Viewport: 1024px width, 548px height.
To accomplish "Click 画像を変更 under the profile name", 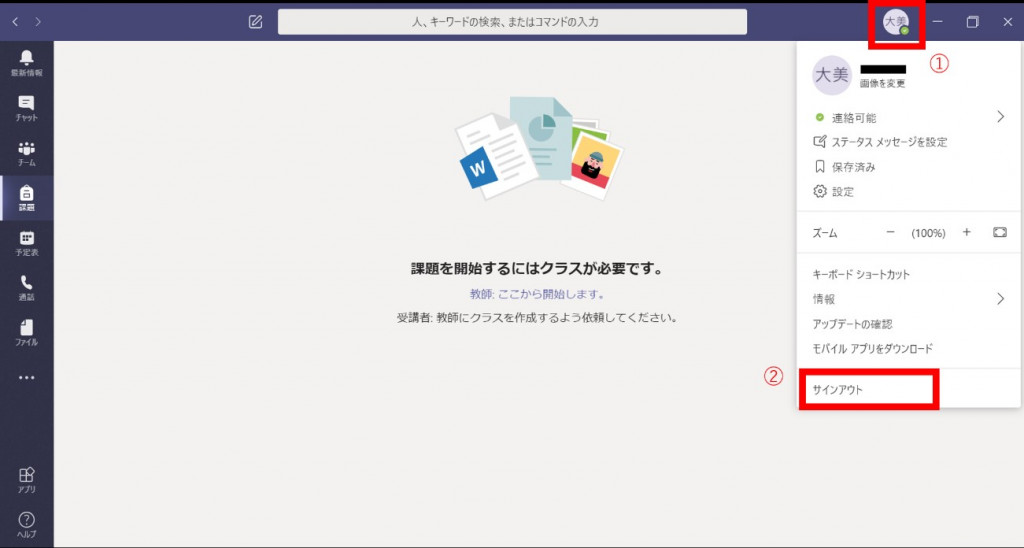I will pyautogui.click(x=882, y=84).
